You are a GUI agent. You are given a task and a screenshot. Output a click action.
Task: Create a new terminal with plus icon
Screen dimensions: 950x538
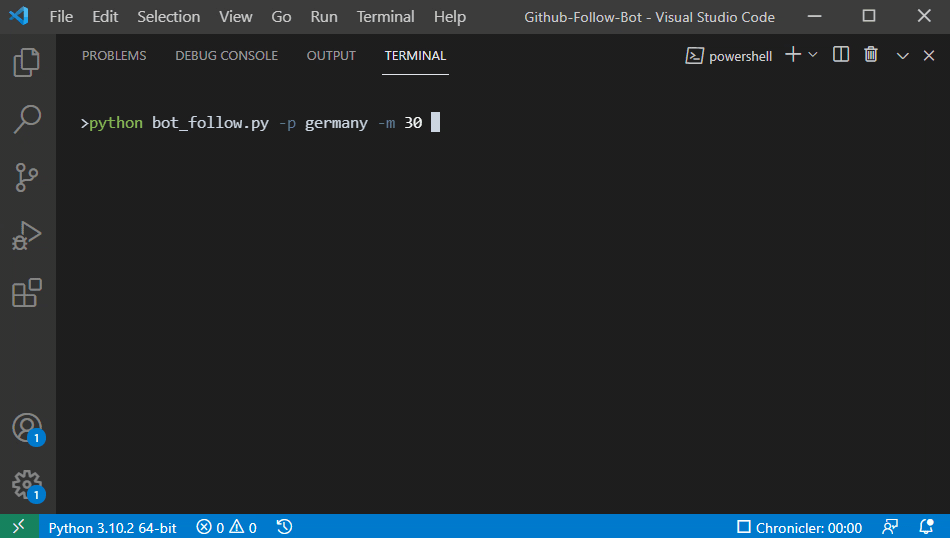[x=792, y=55]
